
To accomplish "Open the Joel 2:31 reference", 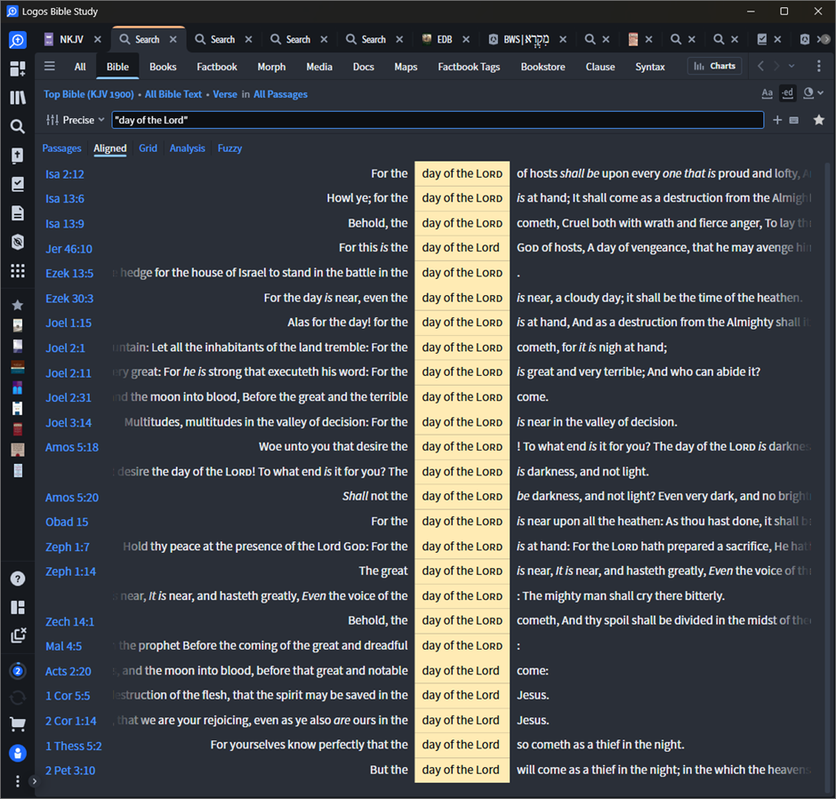I will click(x=68, y=398).
